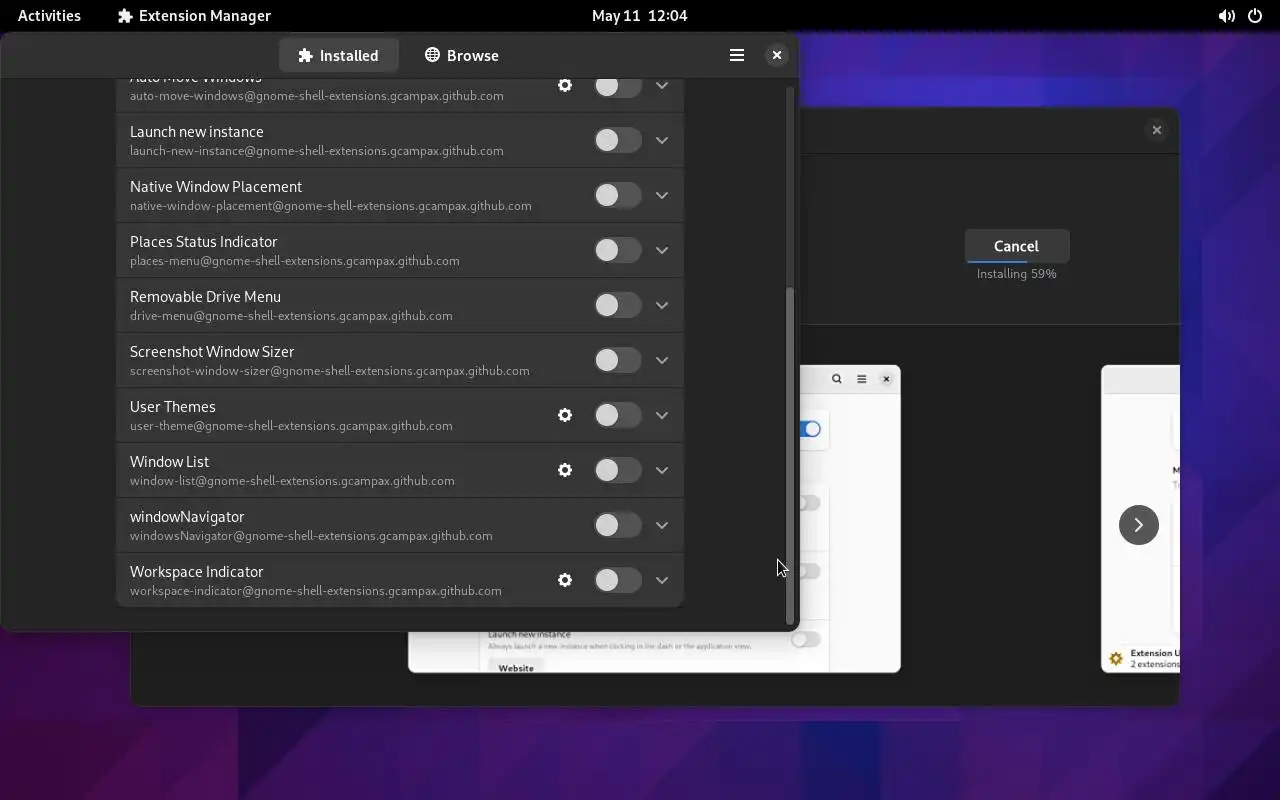Expand Native Window Placement row
The image size is (1280, 800).
tap(662, 196)
